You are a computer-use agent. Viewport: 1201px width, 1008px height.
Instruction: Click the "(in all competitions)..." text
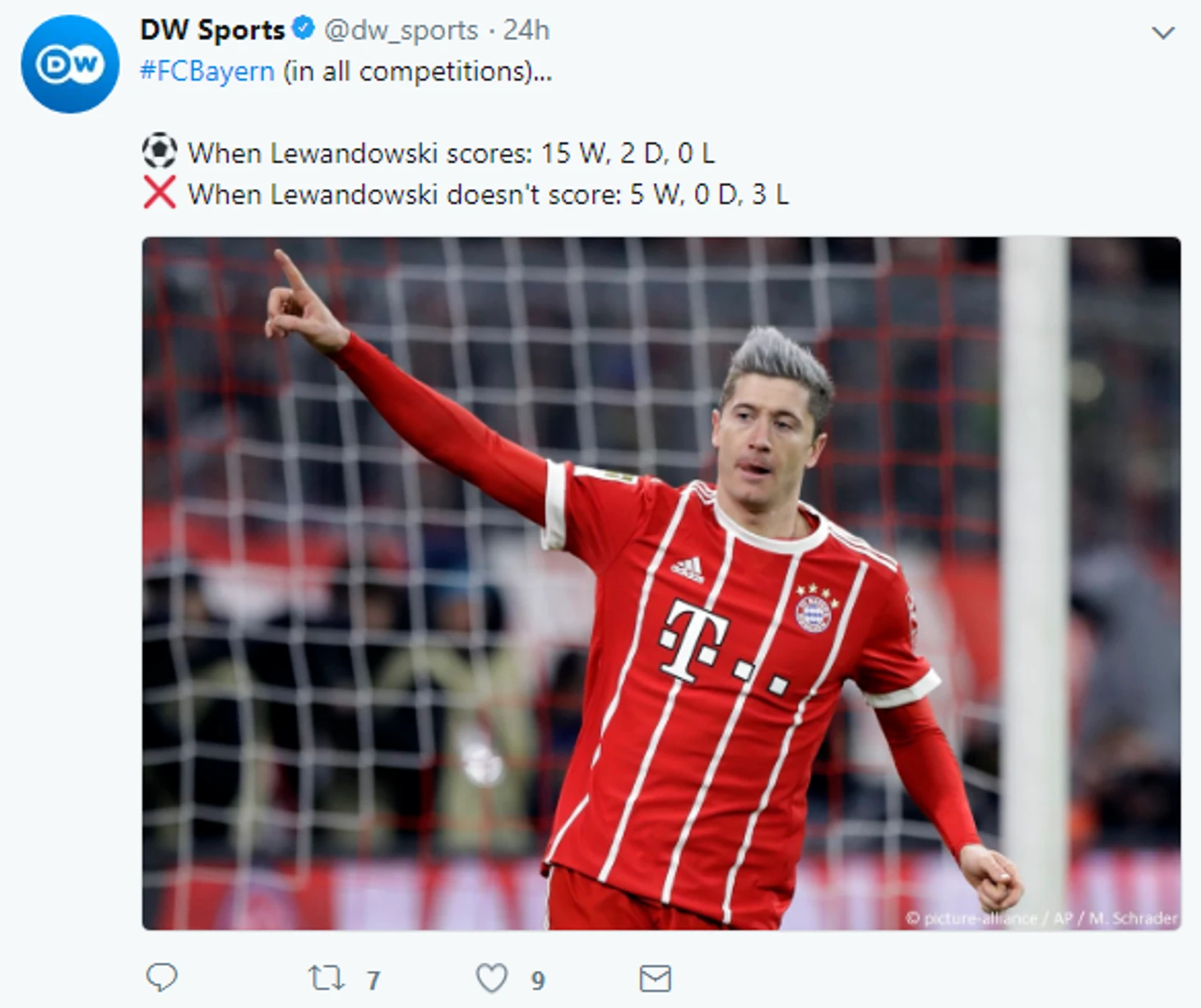418,72
